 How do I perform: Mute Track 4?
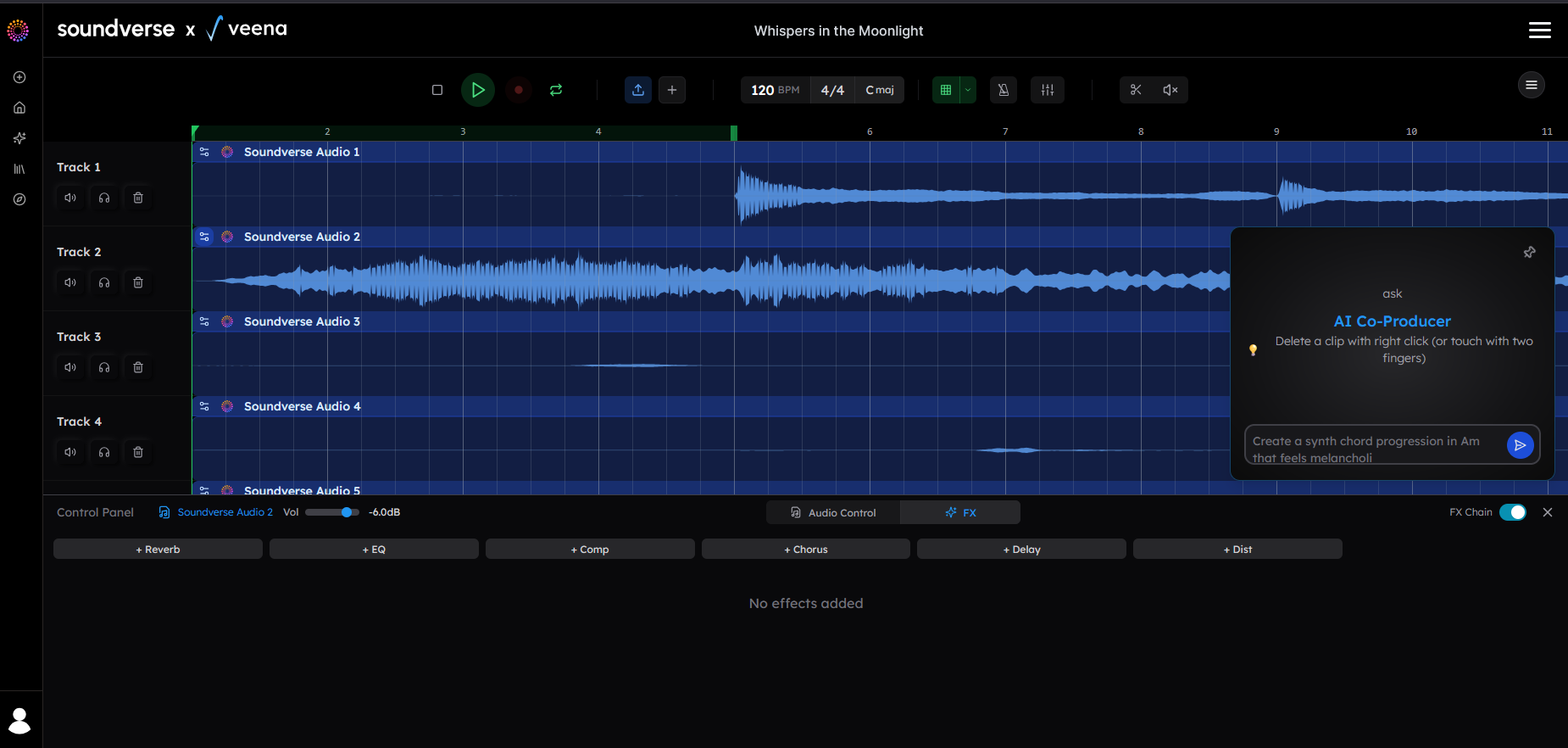point(70,452)
